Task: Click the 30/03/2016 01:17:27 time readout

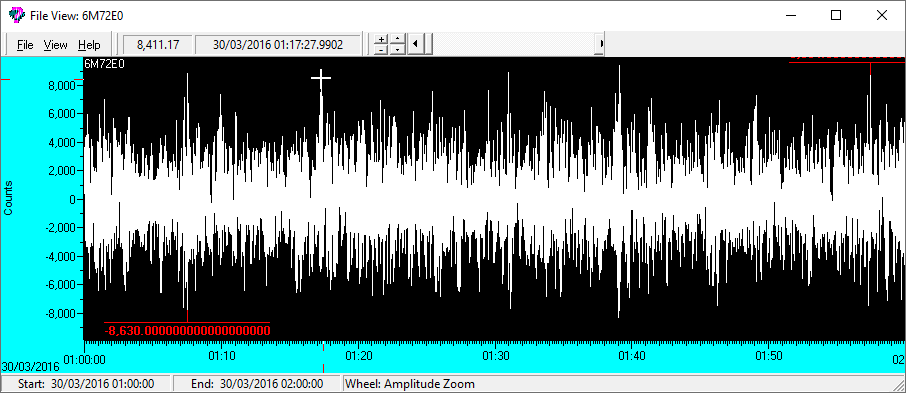Action: click(x=277, y=45)
